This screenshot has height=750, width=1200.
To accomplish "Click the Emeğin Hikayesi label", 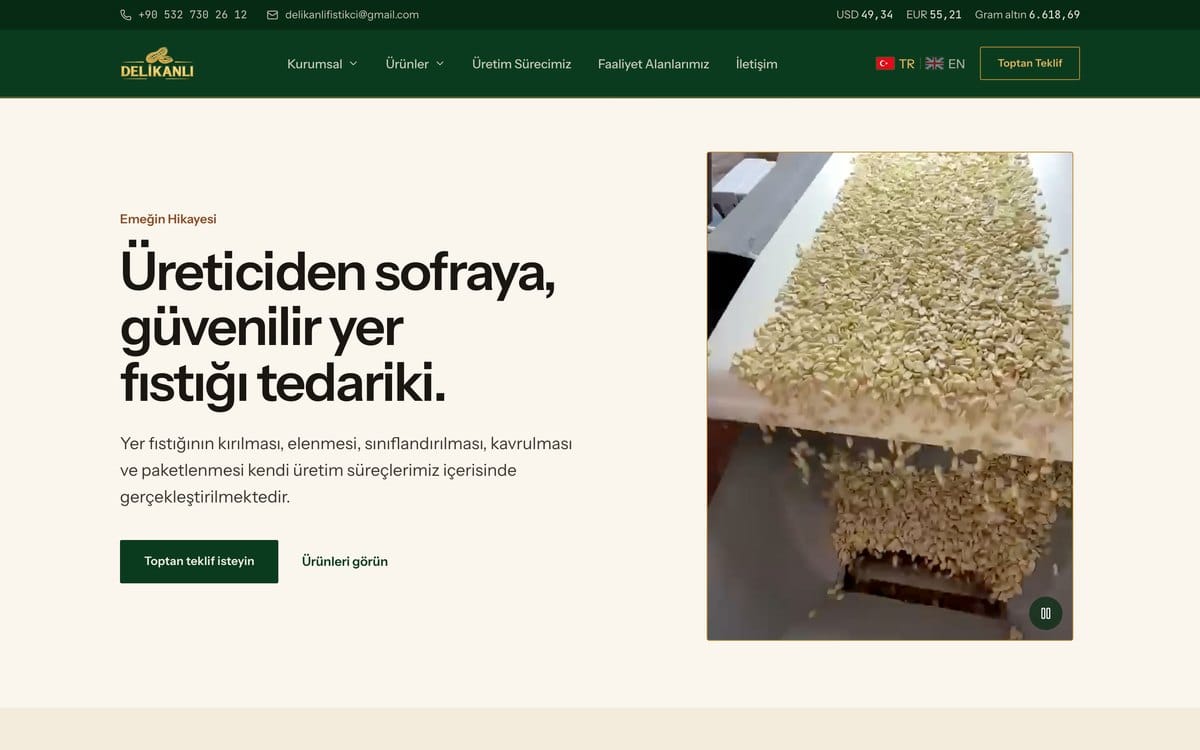I will [168, 219].
